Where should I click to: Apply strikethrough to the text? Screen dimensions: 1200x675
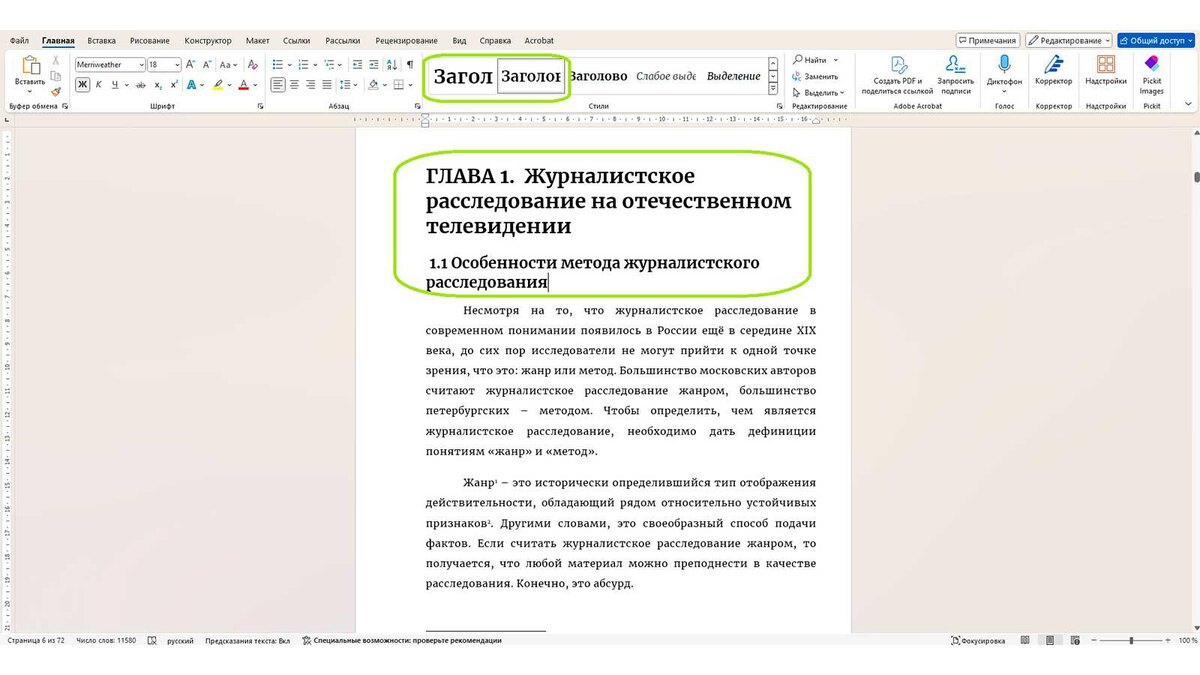point(140,84)
